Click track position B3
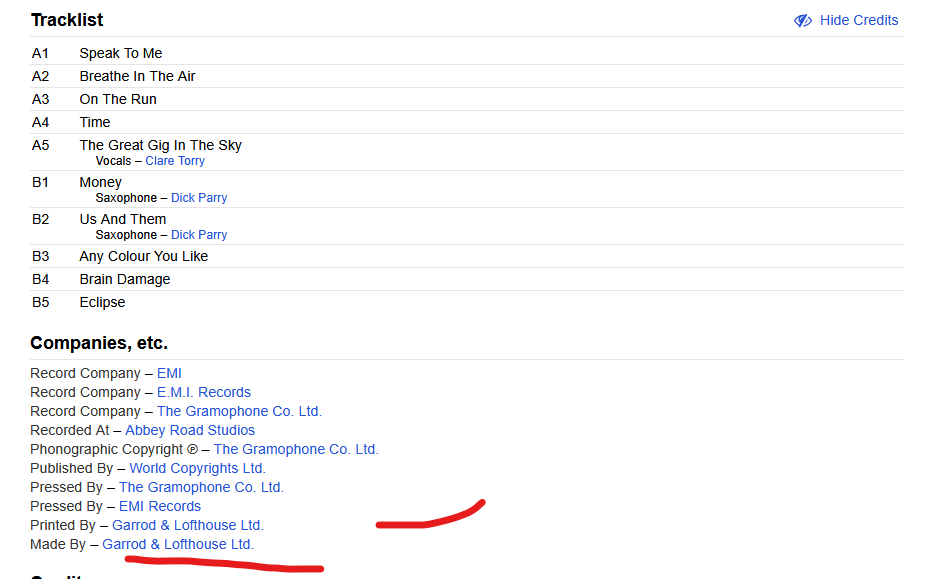This screenshot has height=579, width=928. click(40, 256)
